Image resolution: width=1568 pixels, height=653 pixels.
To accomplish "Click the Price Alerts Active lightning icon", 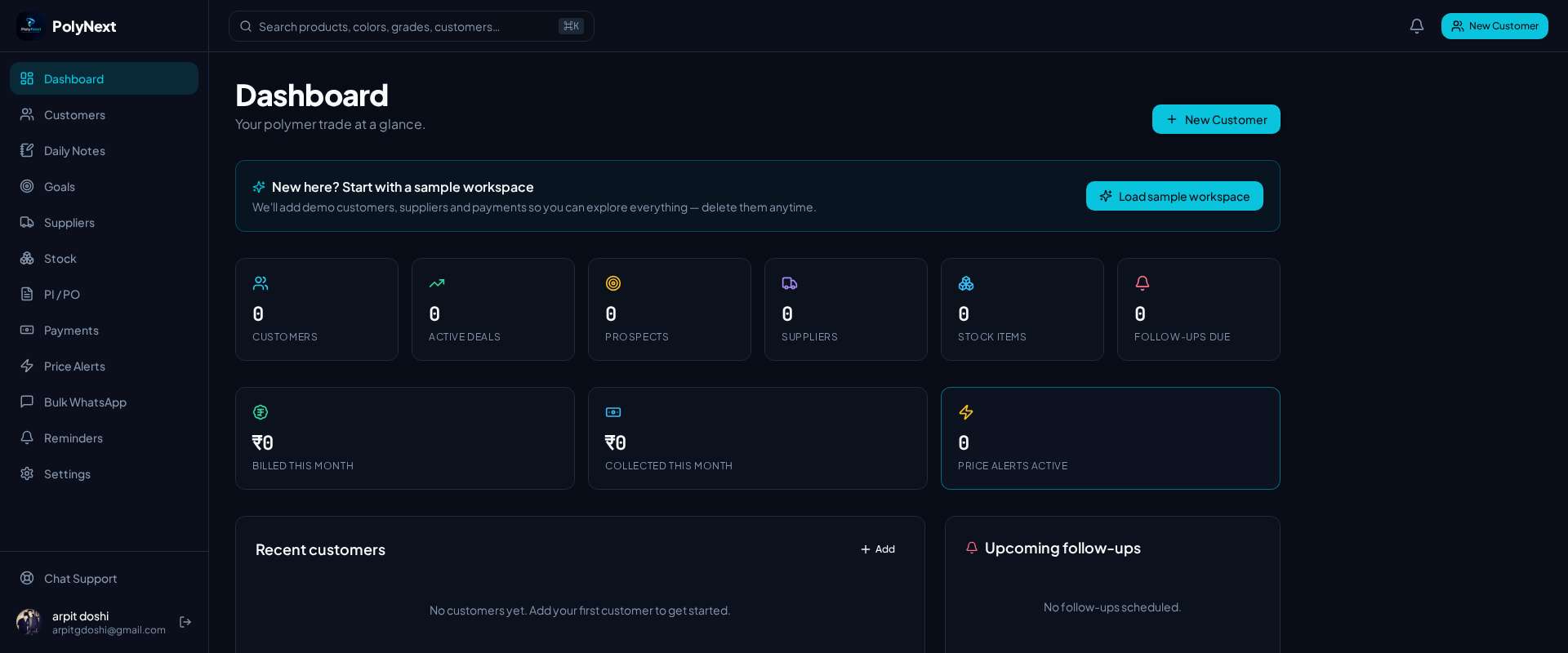I will [966, 412].
